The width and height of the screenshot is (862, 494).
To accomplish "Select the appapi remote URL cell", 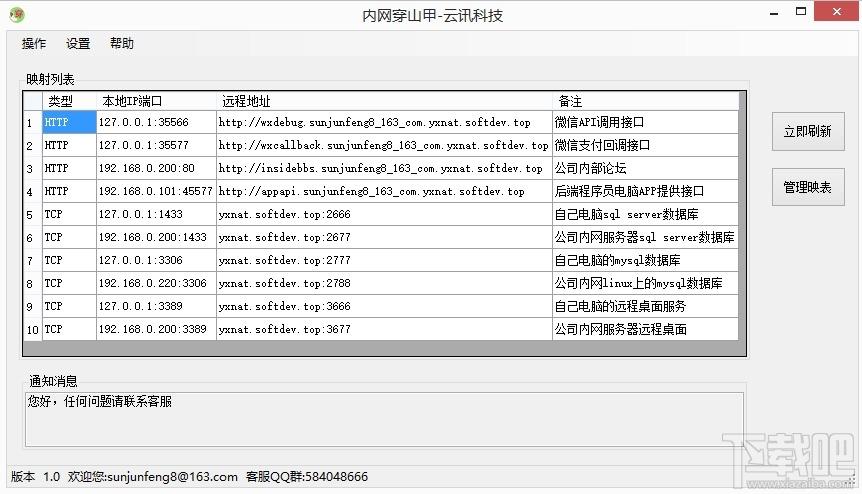I will [x=384, y=191].
